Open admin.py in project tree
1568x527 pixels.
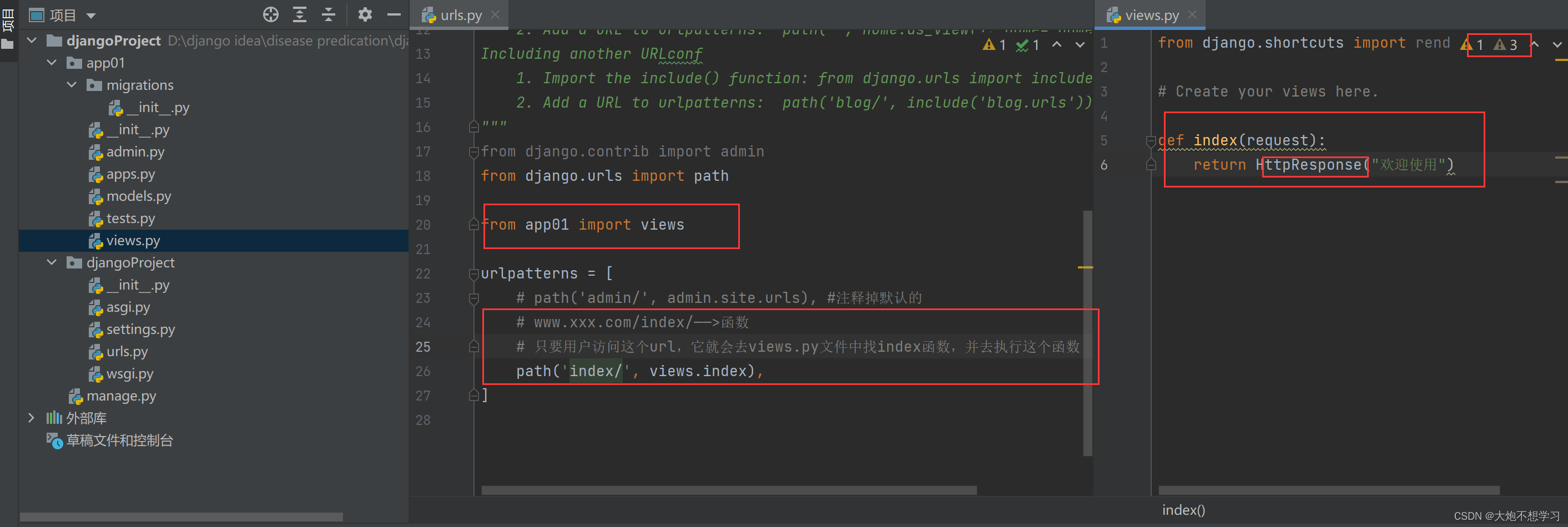[127, 152]
